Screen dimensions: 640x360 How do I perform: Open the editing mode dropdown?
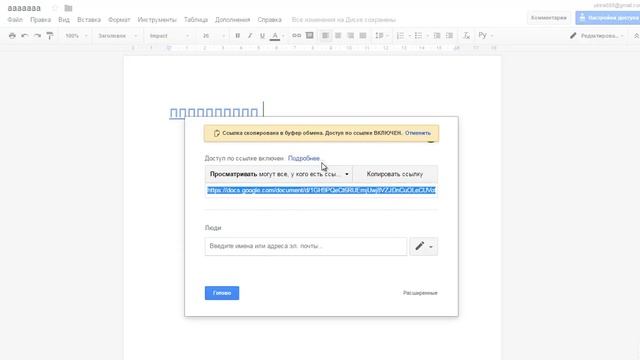tap(597, 36)
